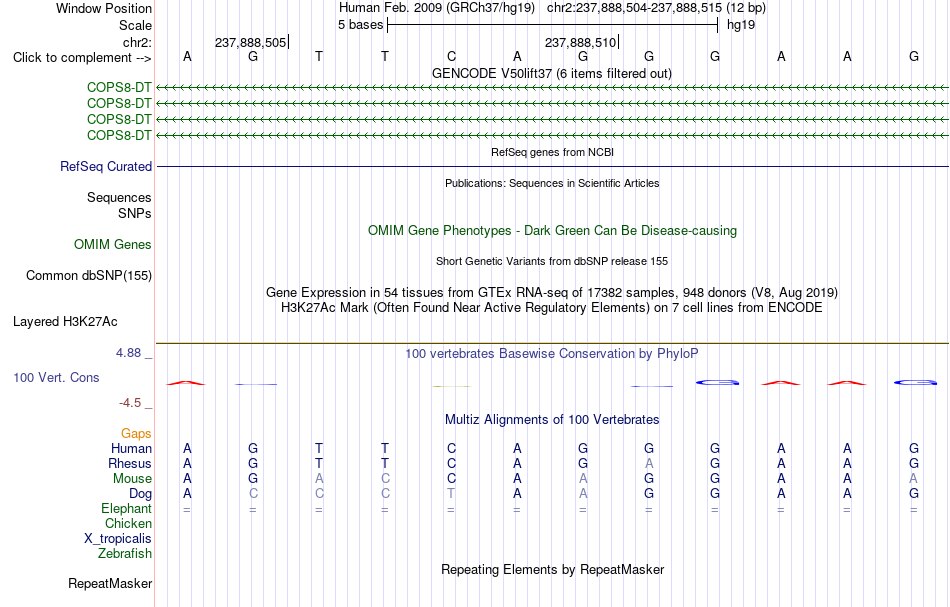Viewport: 950px width, 607px height.
Task: Click the Layered H3K27Ac label
Action: tap(65, 322)
